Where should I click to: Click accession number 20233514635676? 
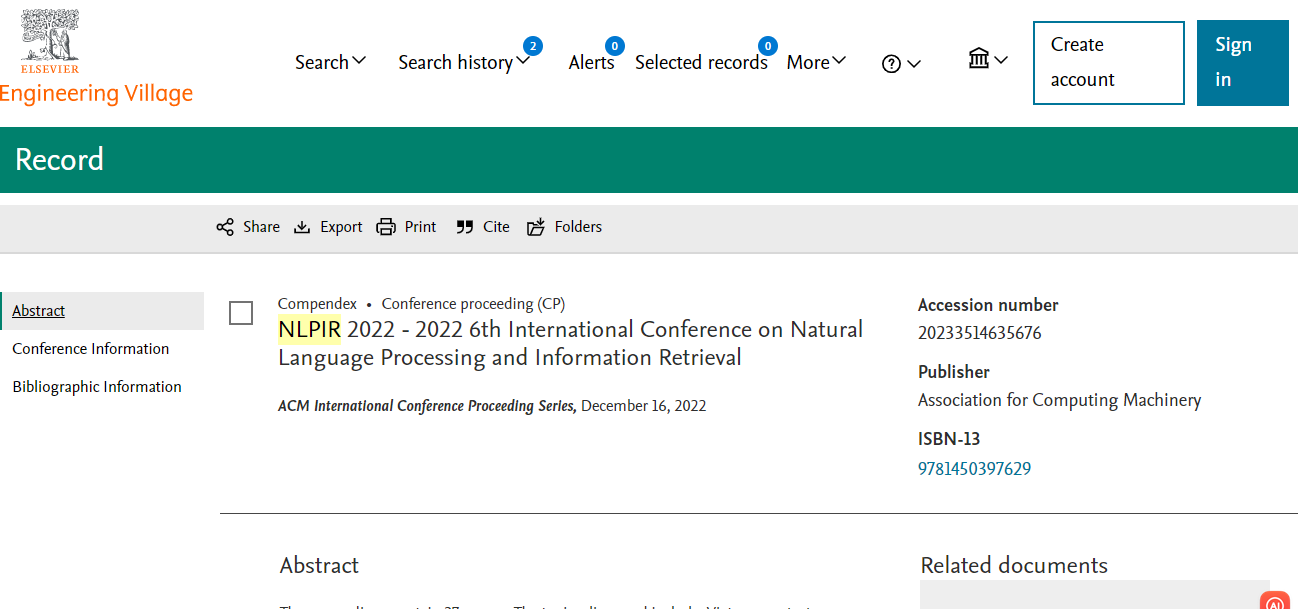[980, 333]
